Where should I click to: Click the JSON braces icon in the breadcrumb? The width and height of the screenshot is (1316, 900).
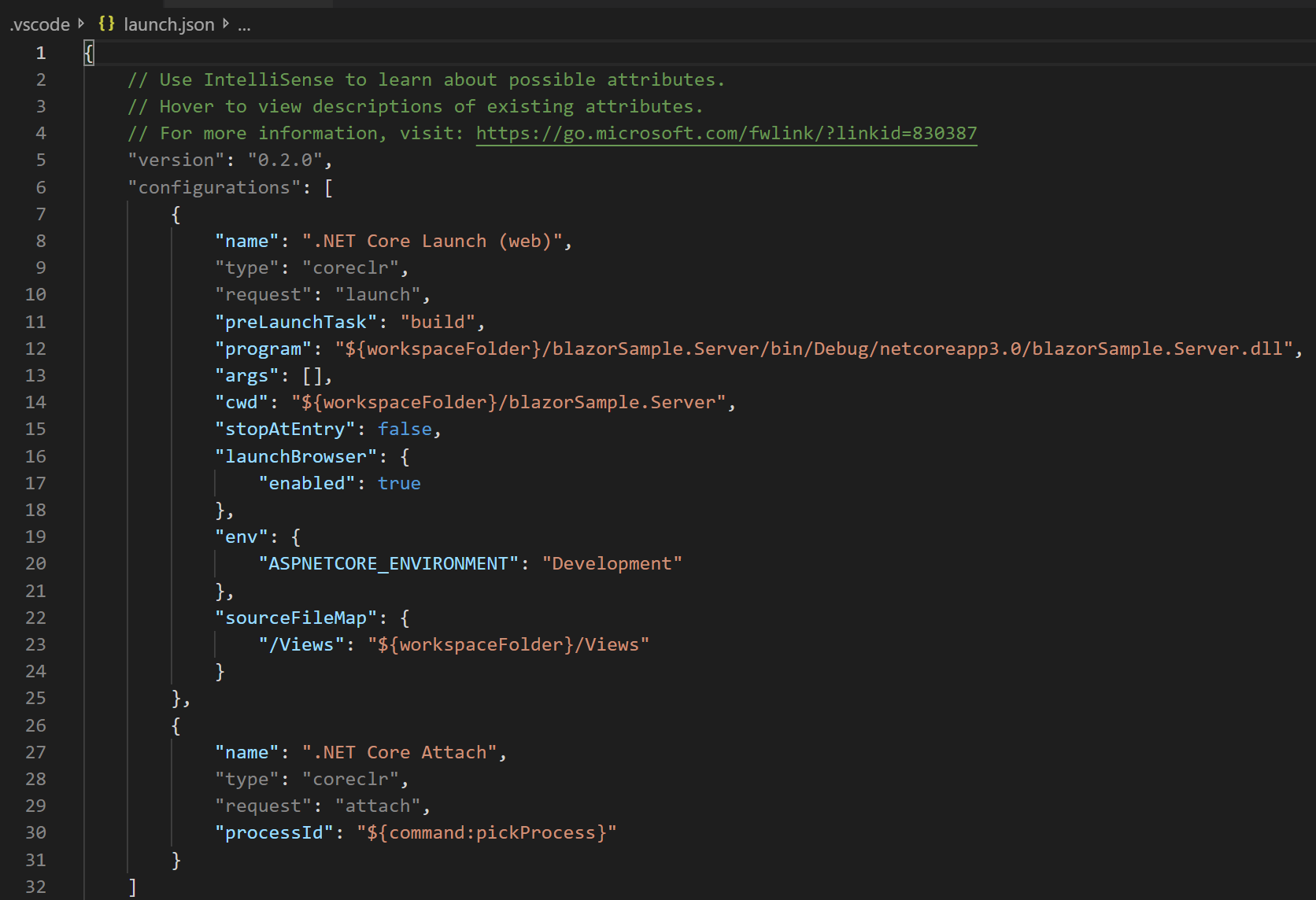point(106,24)
